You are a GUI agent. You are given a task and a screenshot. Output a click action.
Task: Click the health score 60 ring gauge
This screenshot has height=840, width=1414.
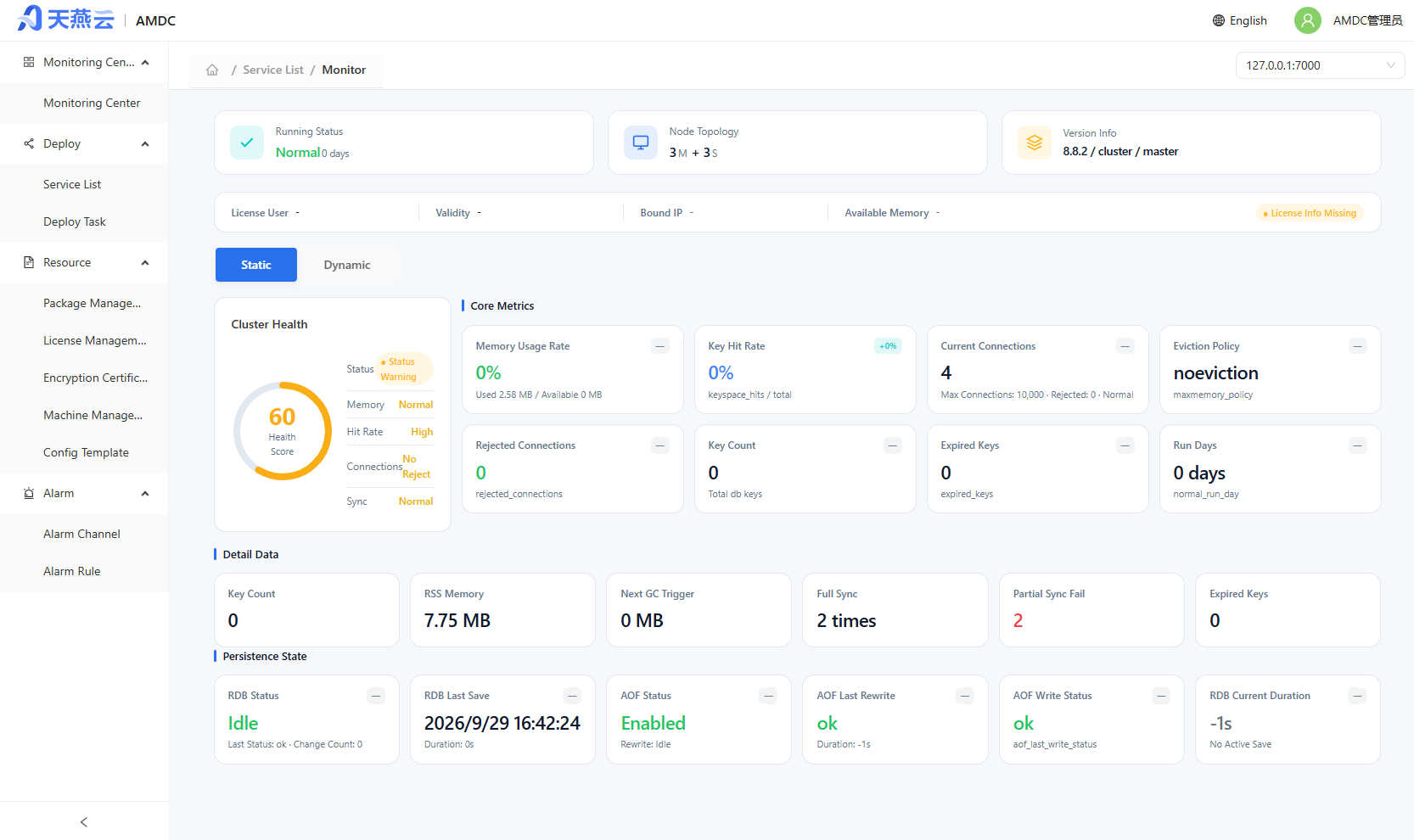point(283,431)
